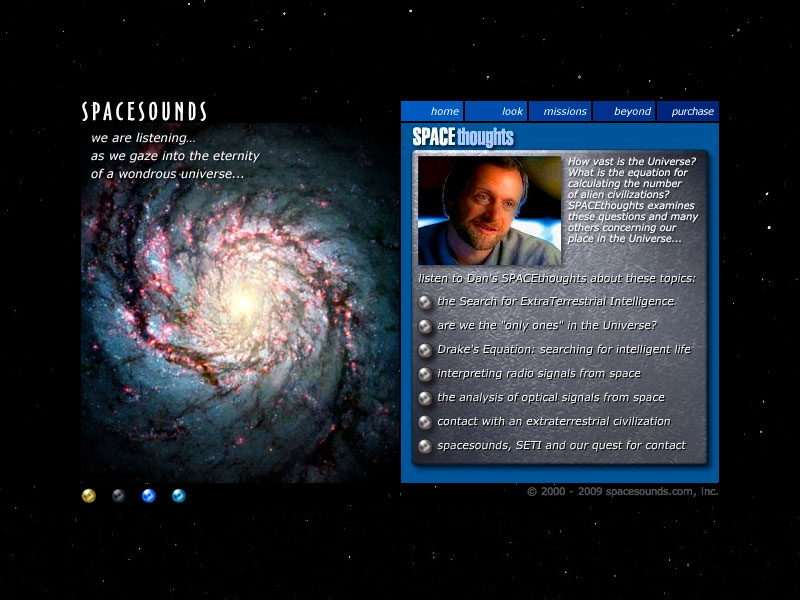Viewport: 800px width, 600px height.
Task: Open the home tab
Action: 433,111
